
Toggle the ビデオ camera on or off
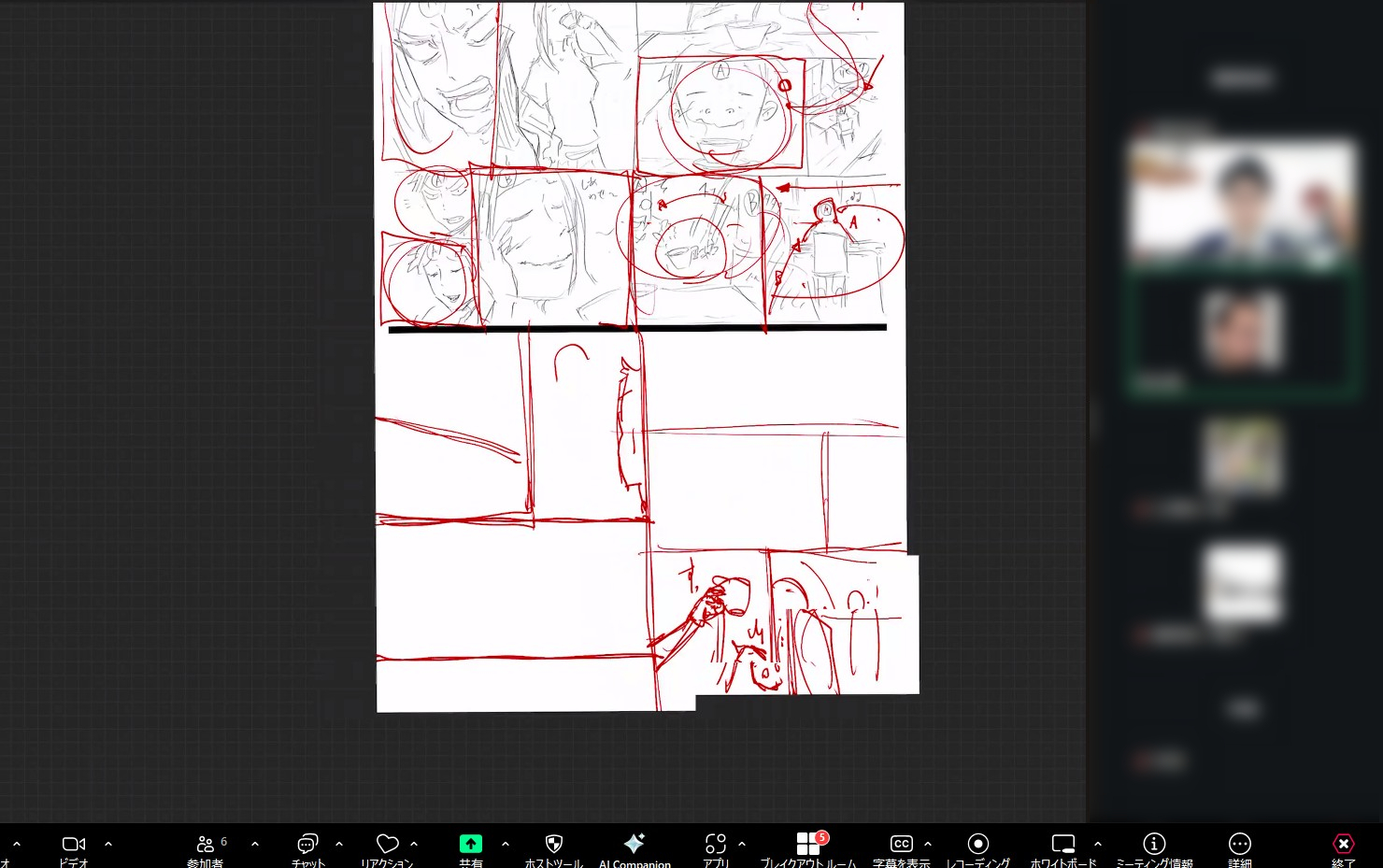point(74,845)
